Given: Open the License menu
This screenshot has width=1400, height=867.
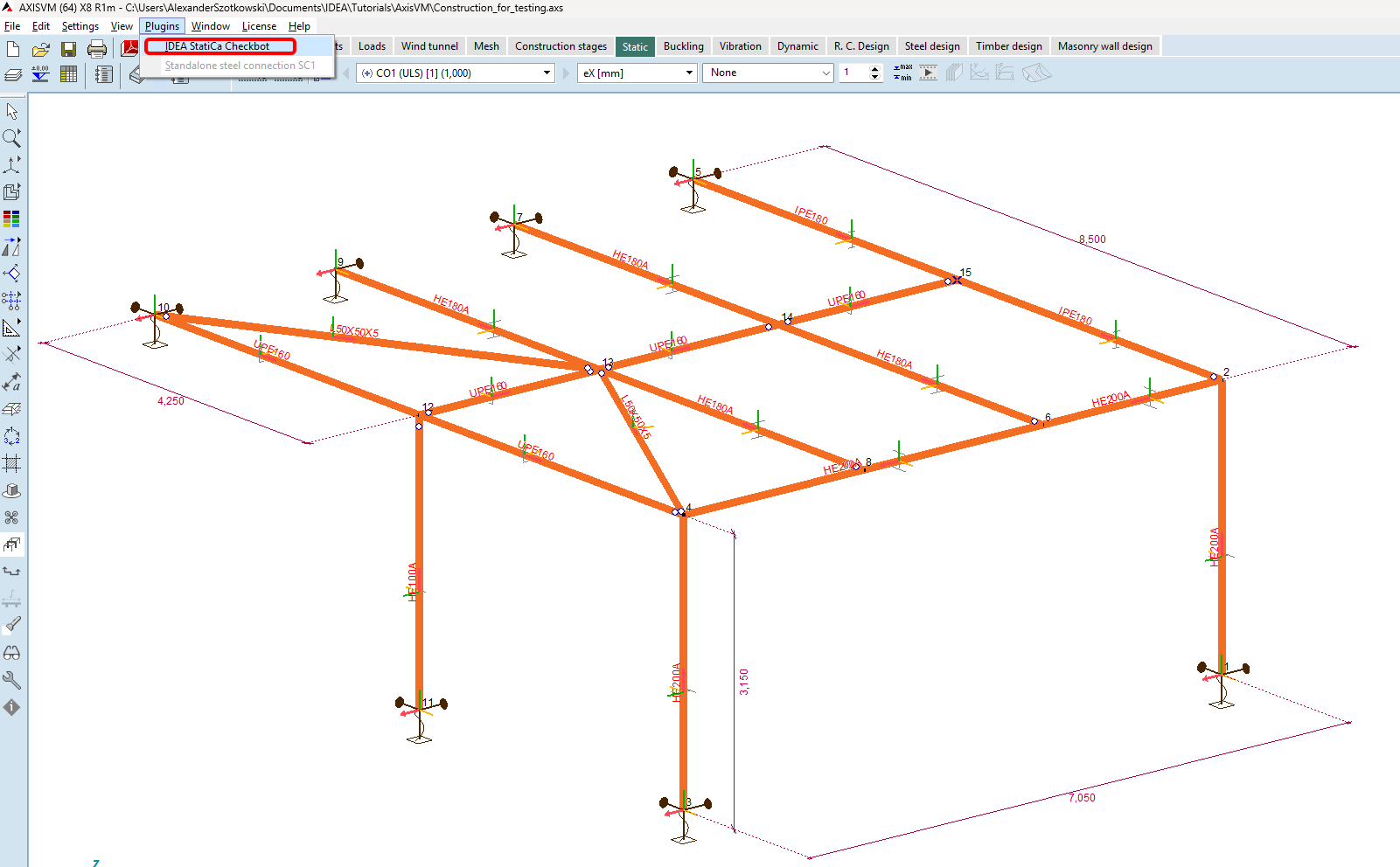Looking at the screenshot, I should 259,26.
